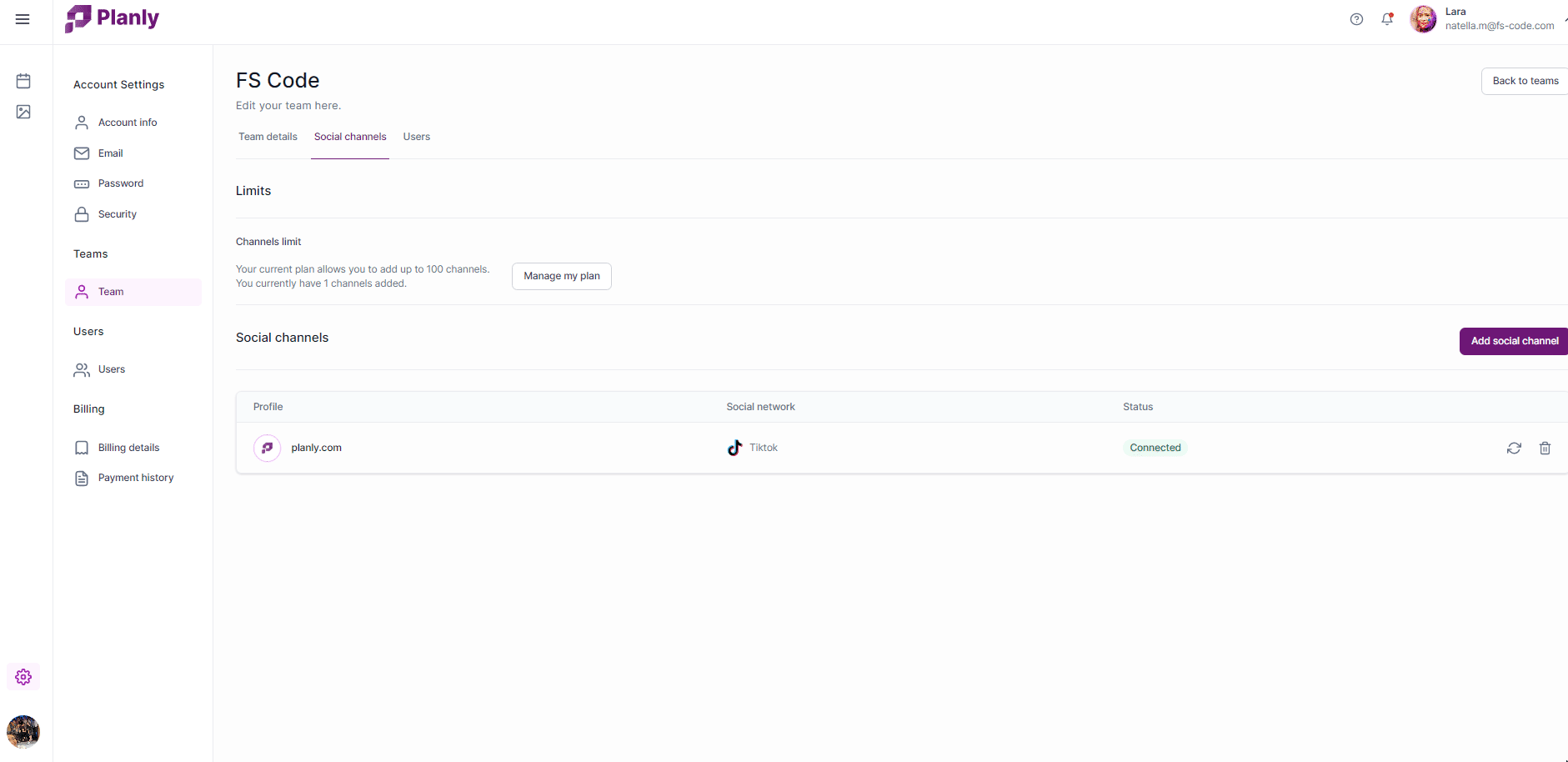The image size is (1568, 762).
Task: Click the Tiktok network label
Action: [x=764, y=448]
